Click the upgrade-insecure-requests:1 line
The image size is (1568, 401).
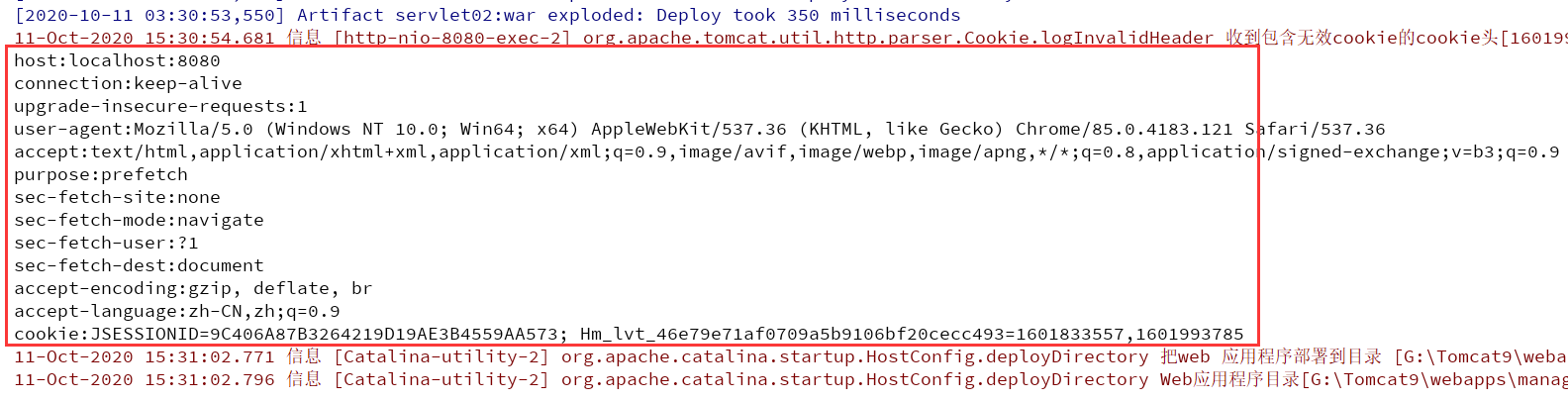point(160,106)
